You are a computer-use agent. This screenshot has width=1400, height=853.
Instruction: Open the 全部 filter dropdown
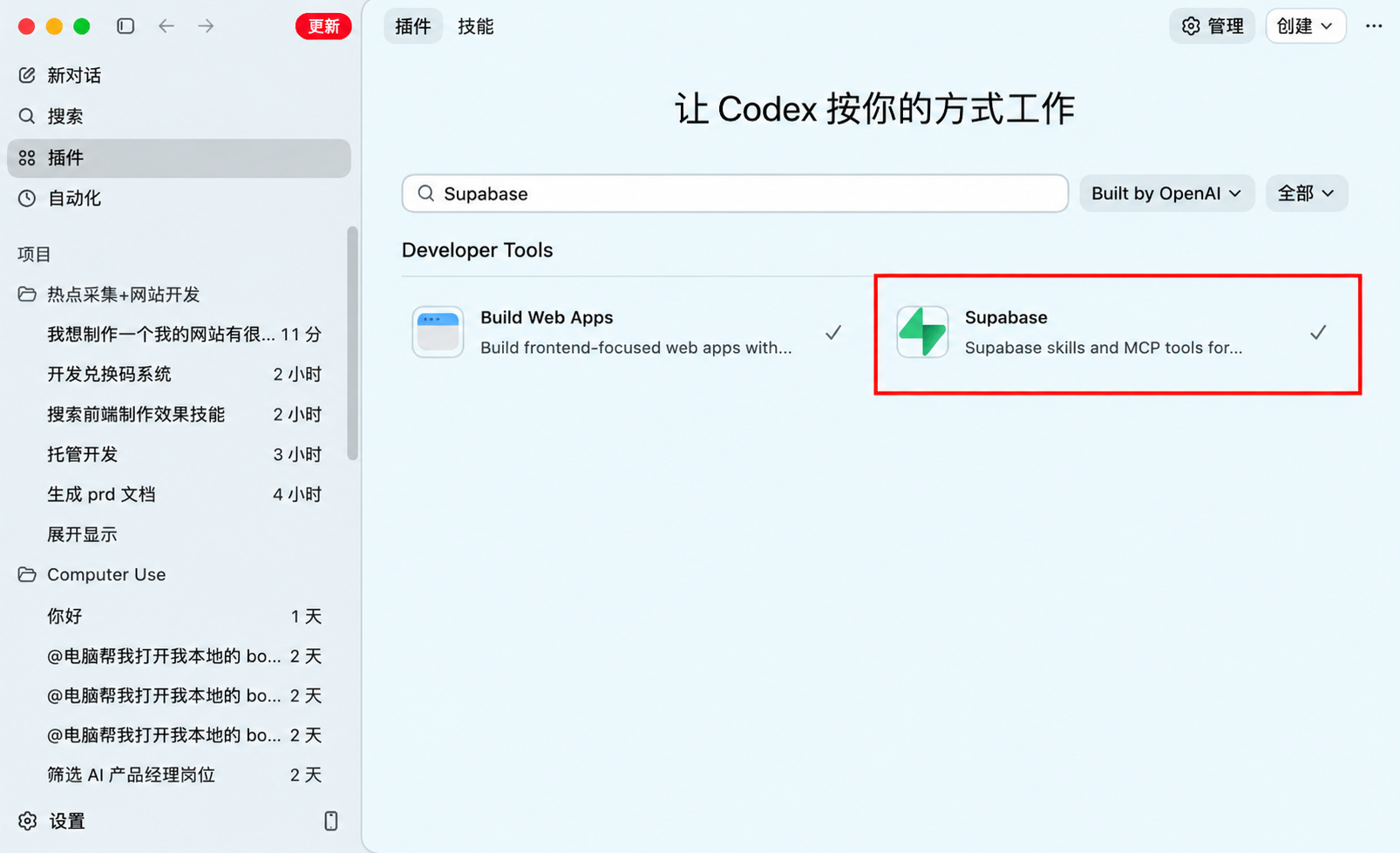1307,193
